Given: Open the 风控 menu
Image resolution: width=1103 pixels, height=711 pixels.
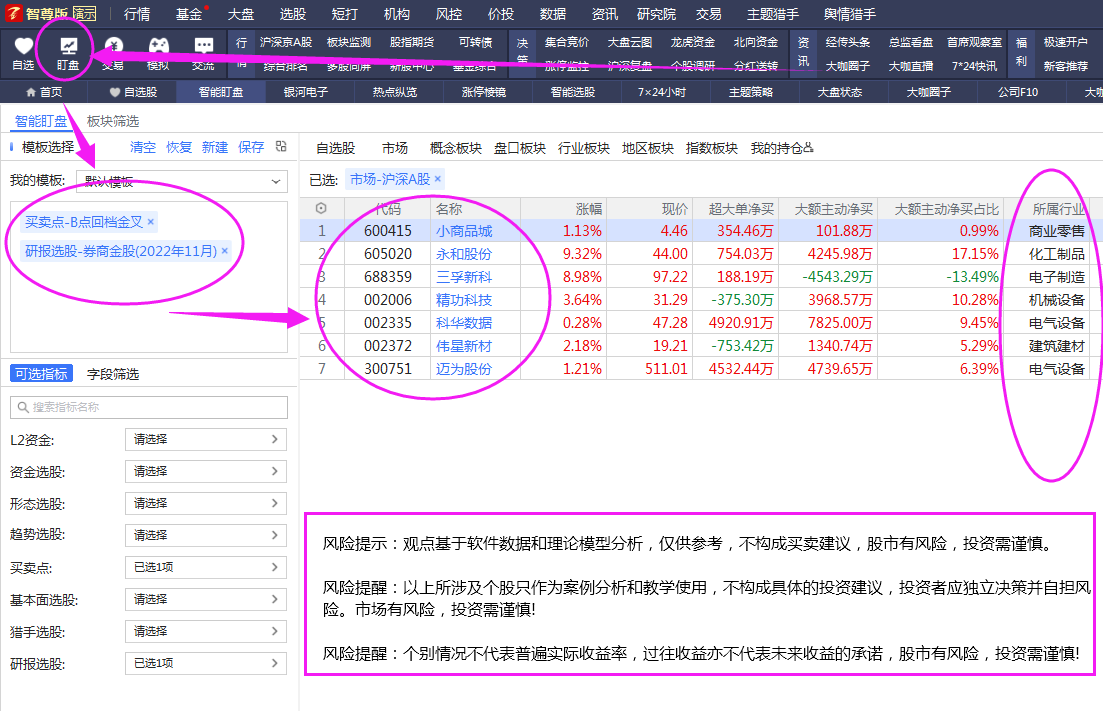Looking at the screenshot, I should (x=449, y=14).
